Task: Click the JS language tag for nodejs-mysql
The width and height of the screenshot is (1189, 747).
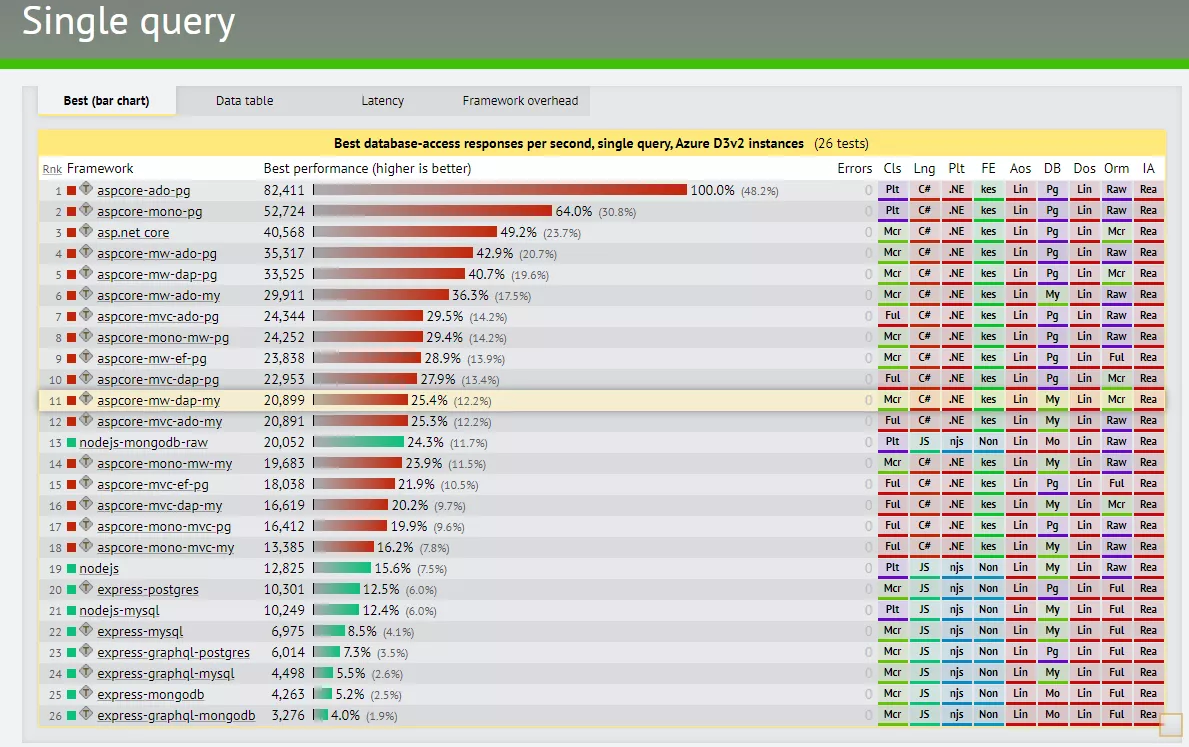Action: click(924, 610)
